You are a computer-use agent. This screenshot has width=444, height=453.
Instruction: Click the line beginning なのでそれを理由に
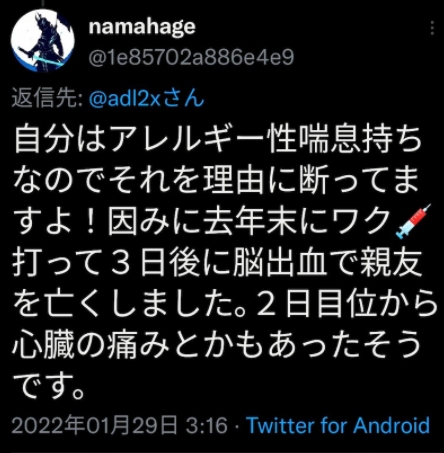tap(216, 180)
